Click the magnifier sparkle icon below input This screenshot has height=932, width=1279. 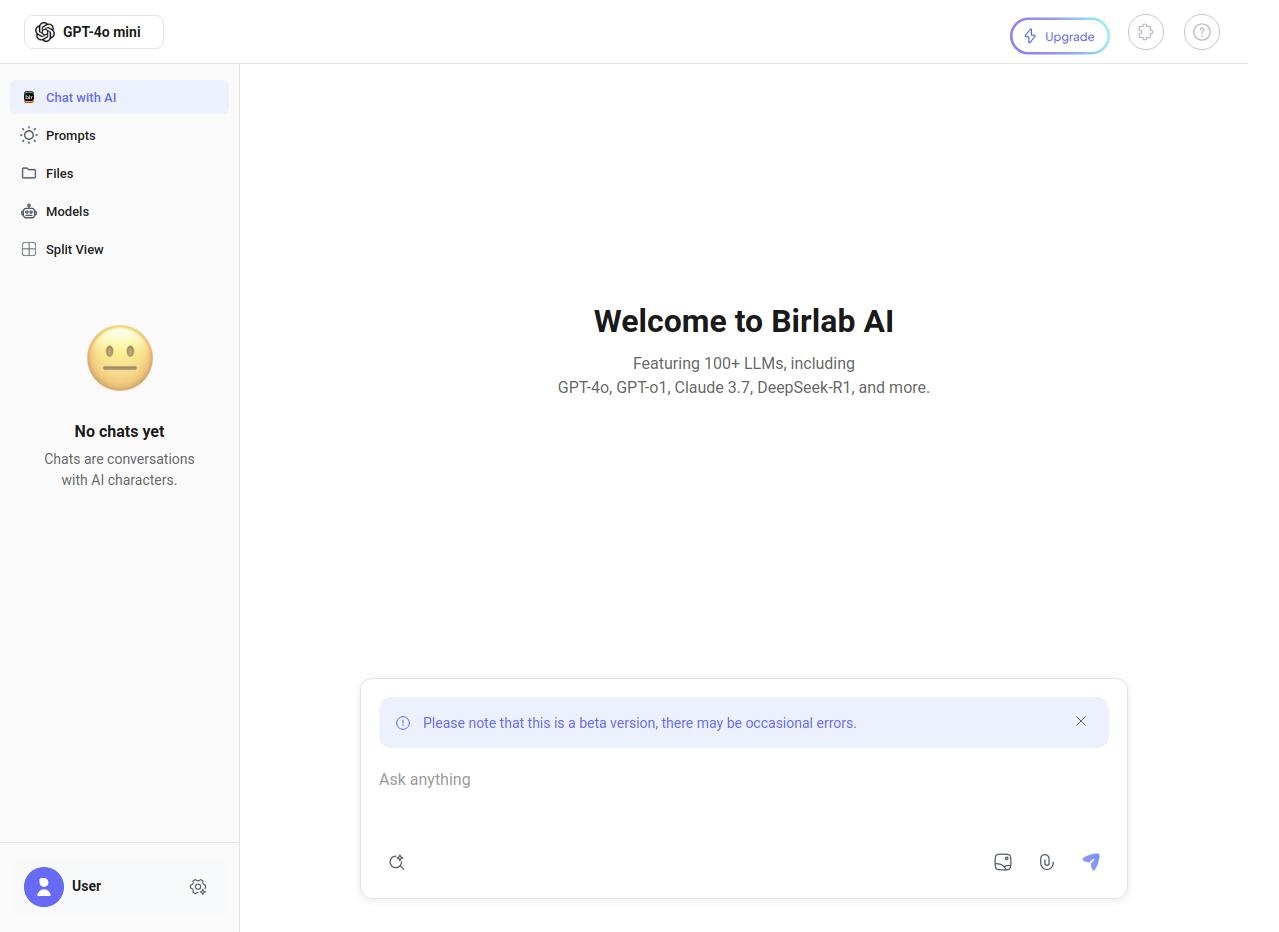[397, 862]
